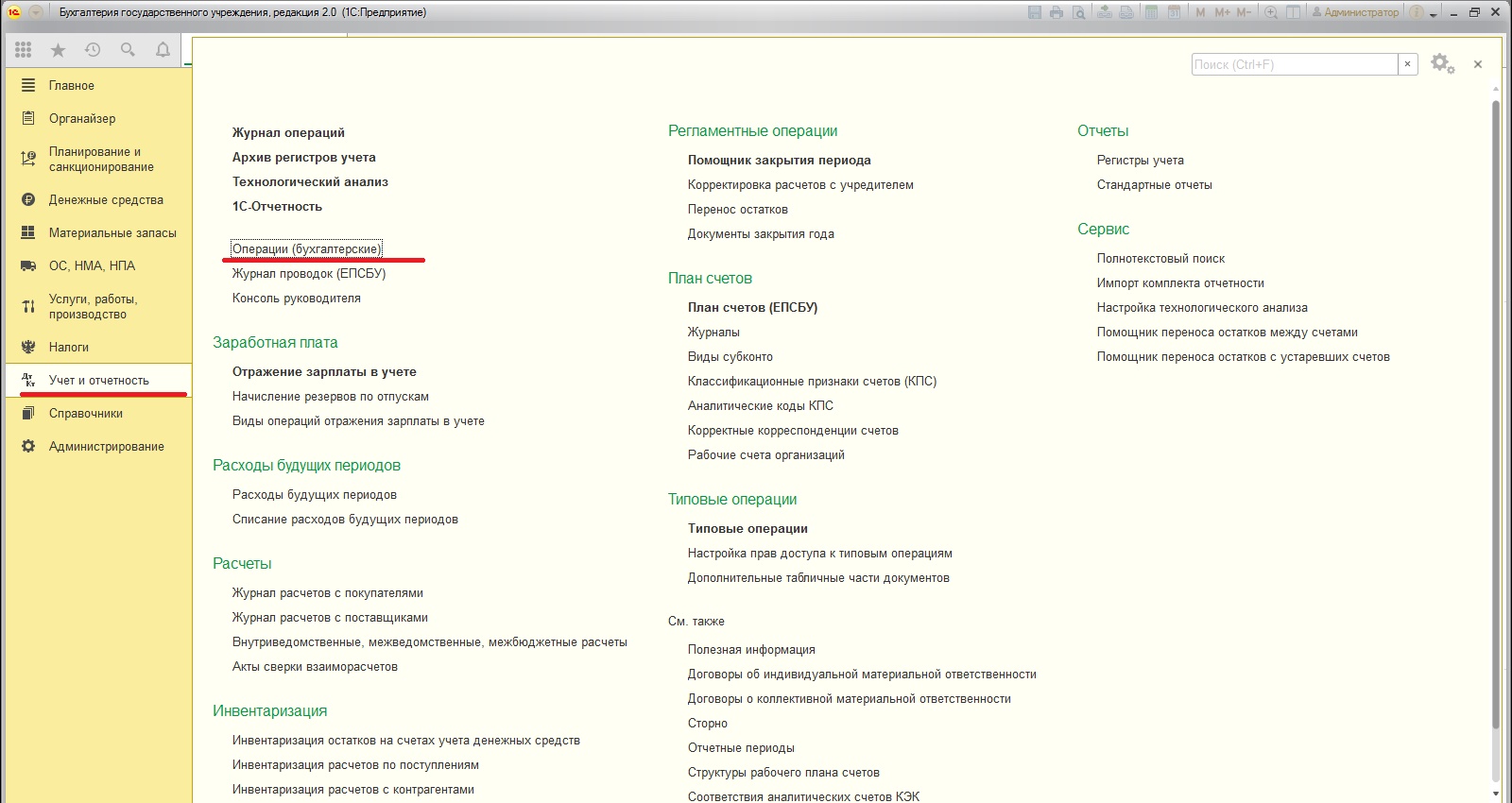Open the navigation settings gear icon
The width and height of the screenshot is (1512, 803).
point(1441,64)
